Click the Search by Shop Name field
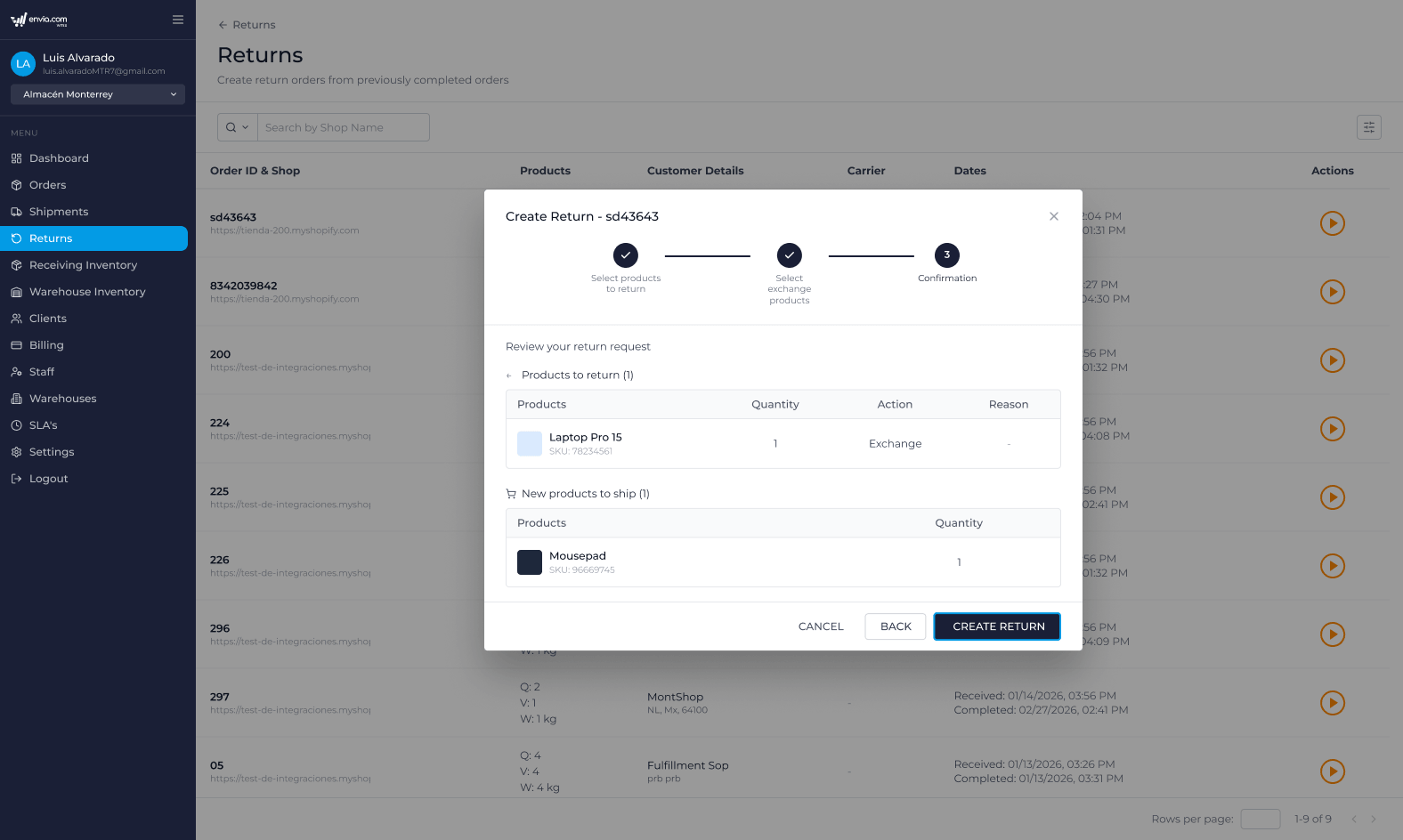The height and width of the screenshot is (840, 1403). point(343,127)
